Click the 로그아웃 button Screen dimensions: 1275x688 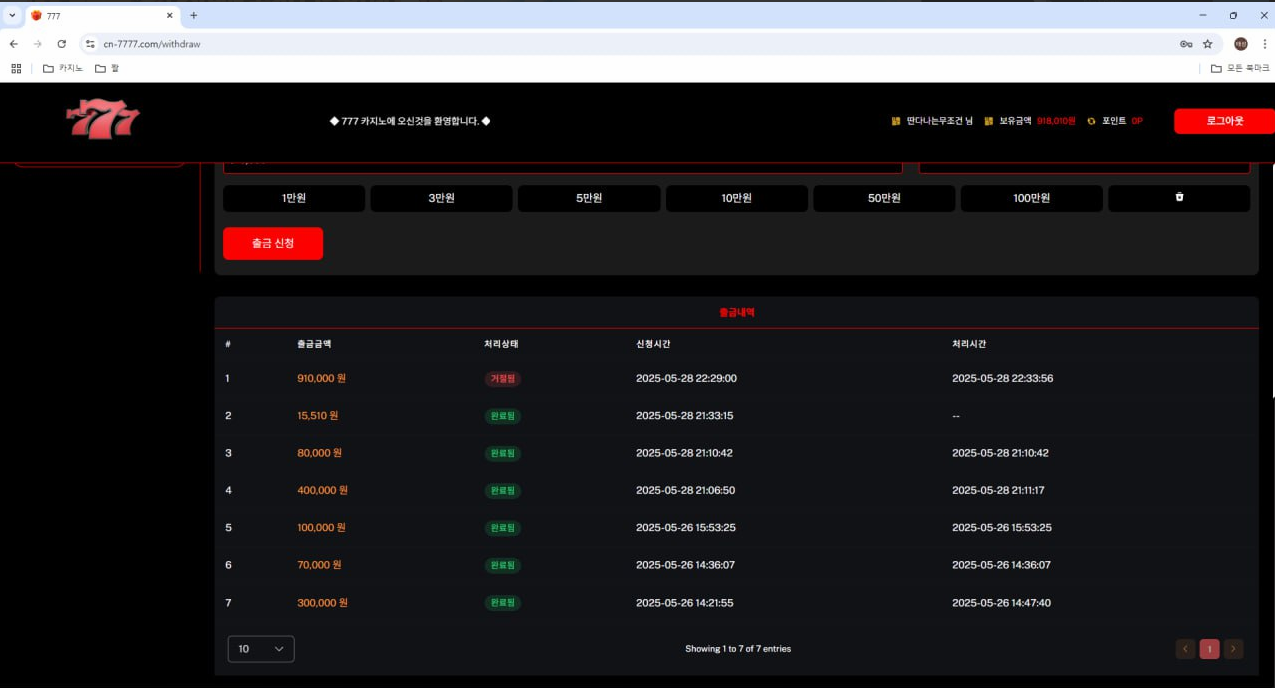1224,121
